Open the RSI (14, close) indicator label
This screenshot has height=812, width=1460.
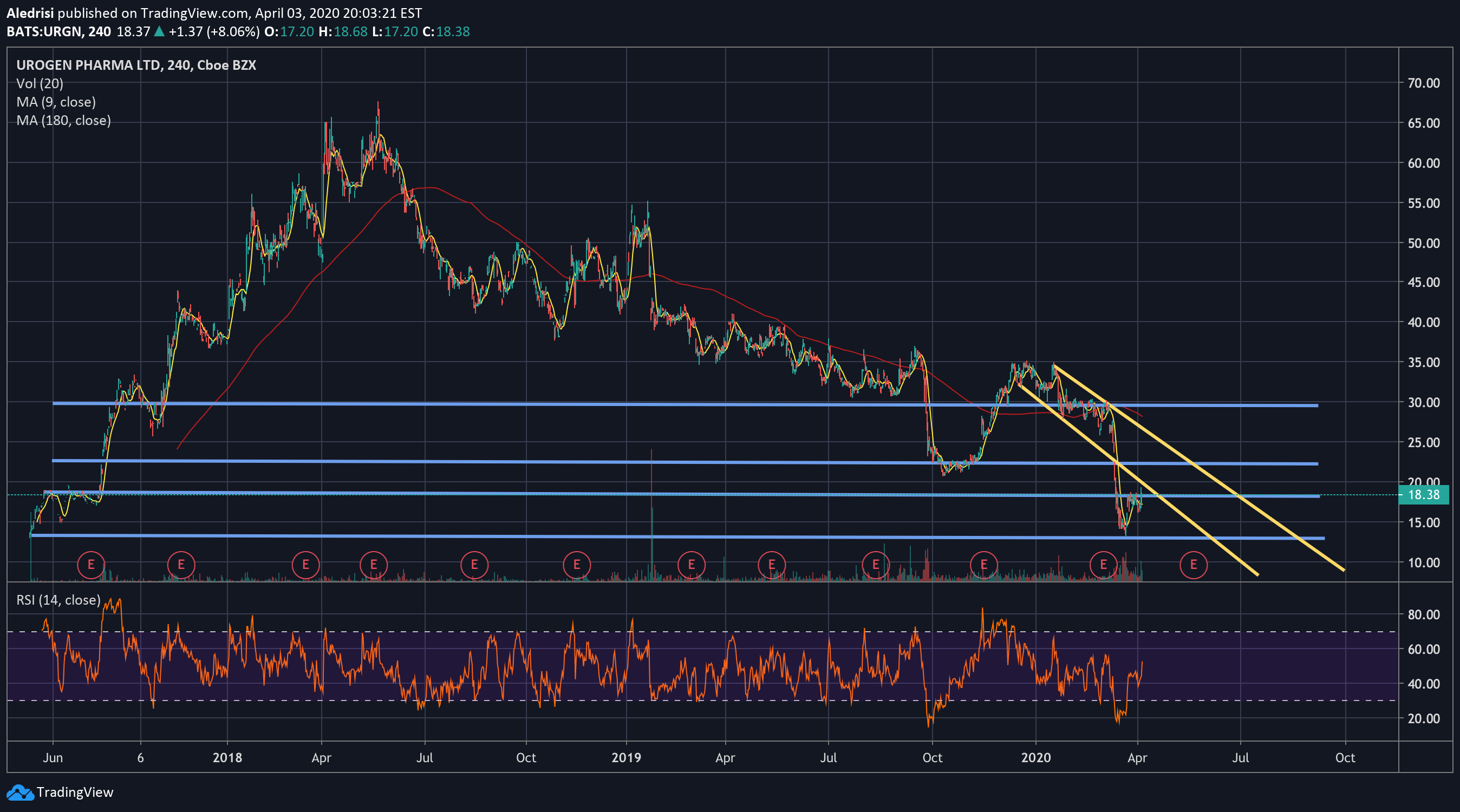[x=58, y=599]
